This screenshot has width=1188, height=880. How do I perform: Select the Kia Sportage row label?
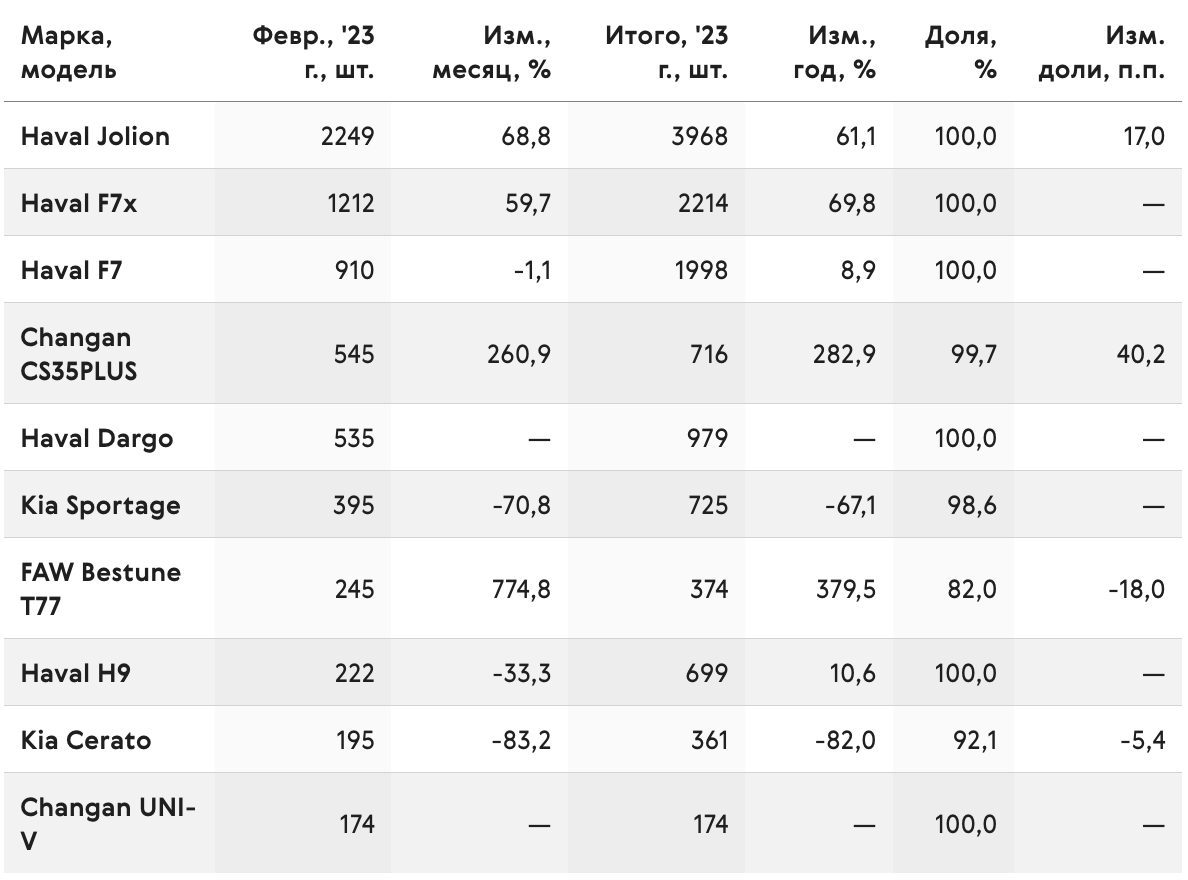coord(101,506)
